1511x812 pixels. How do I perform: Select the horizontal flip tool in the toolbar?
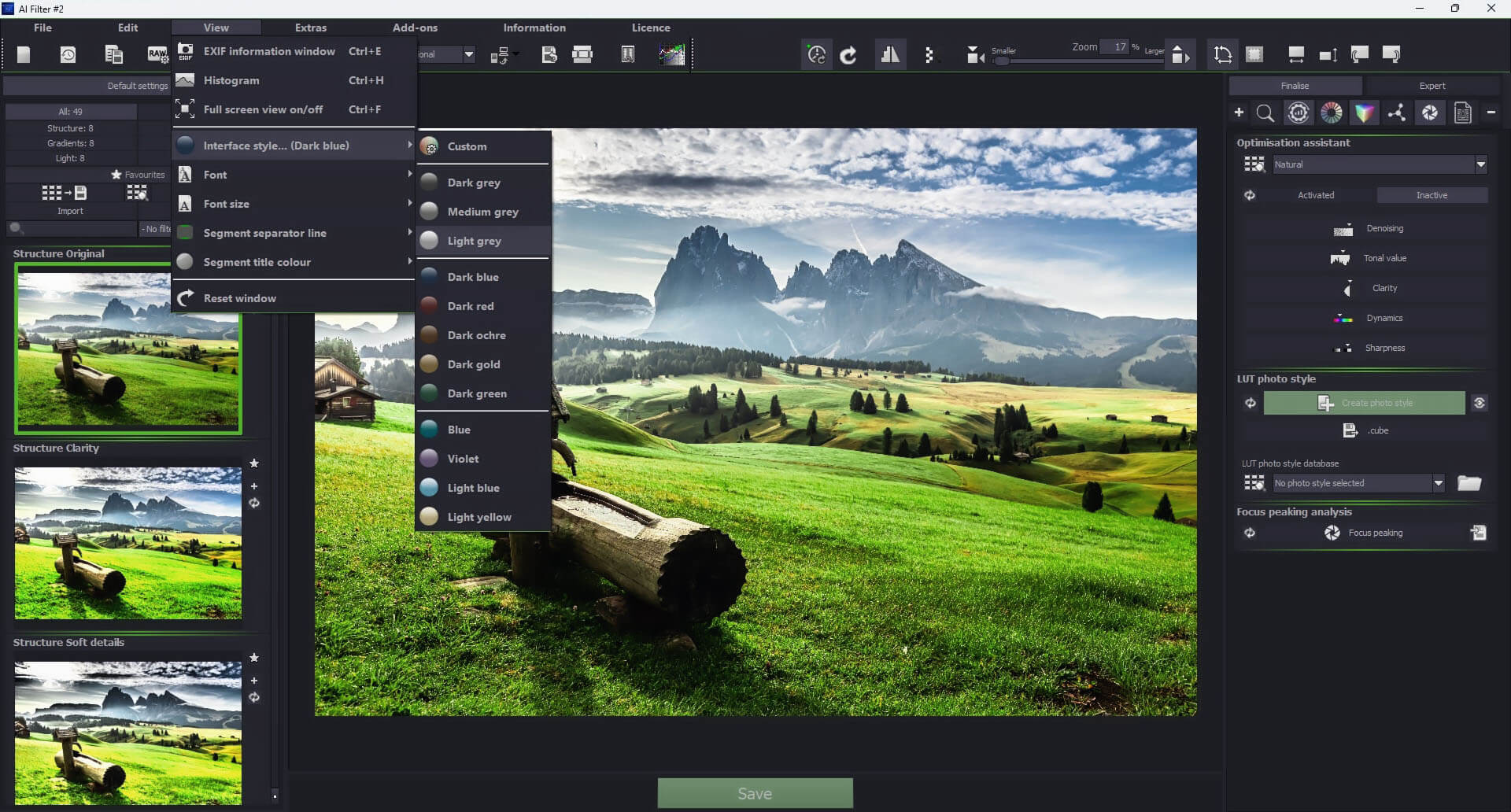(x=890, y=54)
